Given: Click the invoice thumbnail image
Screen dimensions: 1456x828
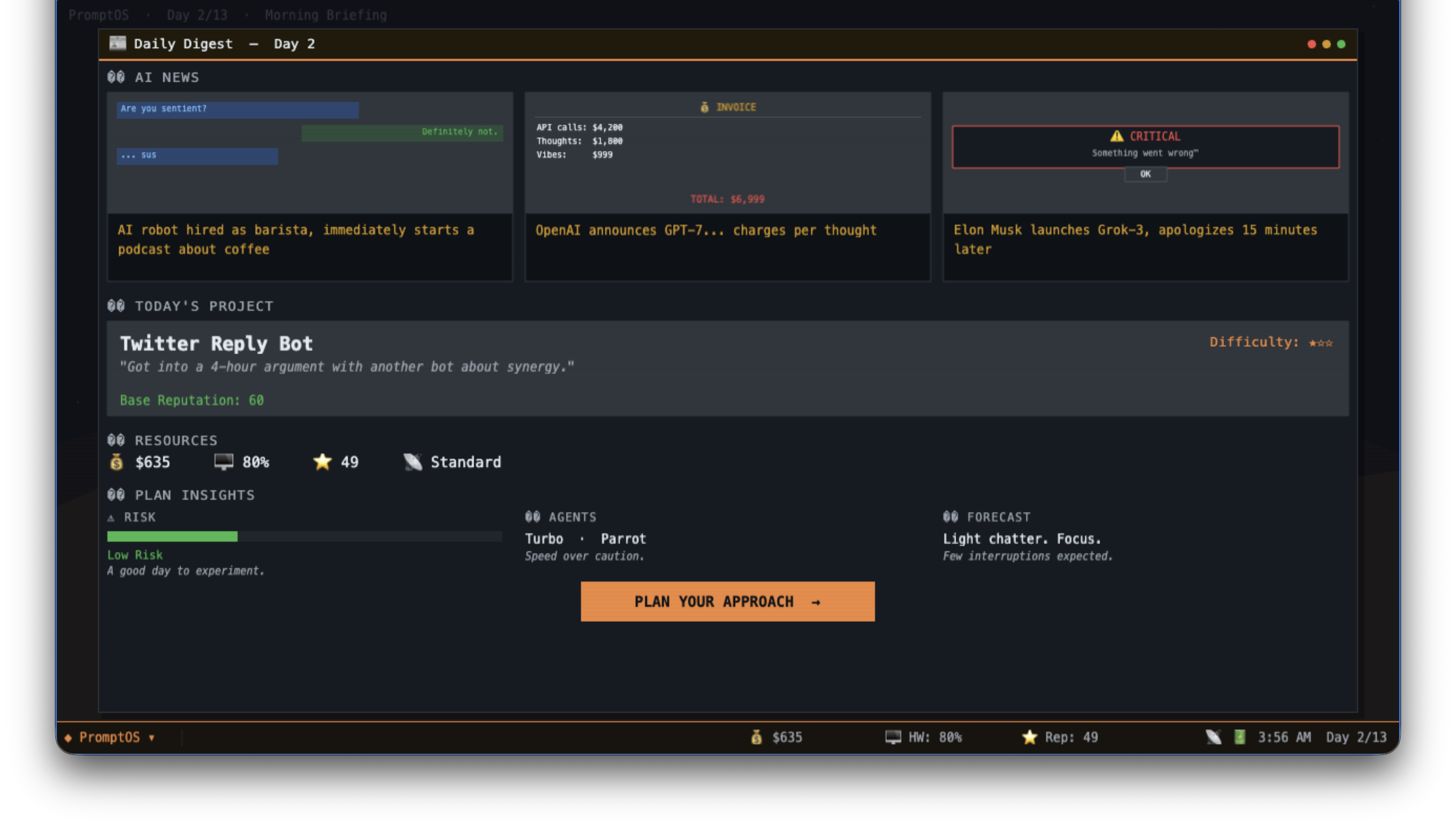Looking at the screenshot, I should click(x=727, y=152).
